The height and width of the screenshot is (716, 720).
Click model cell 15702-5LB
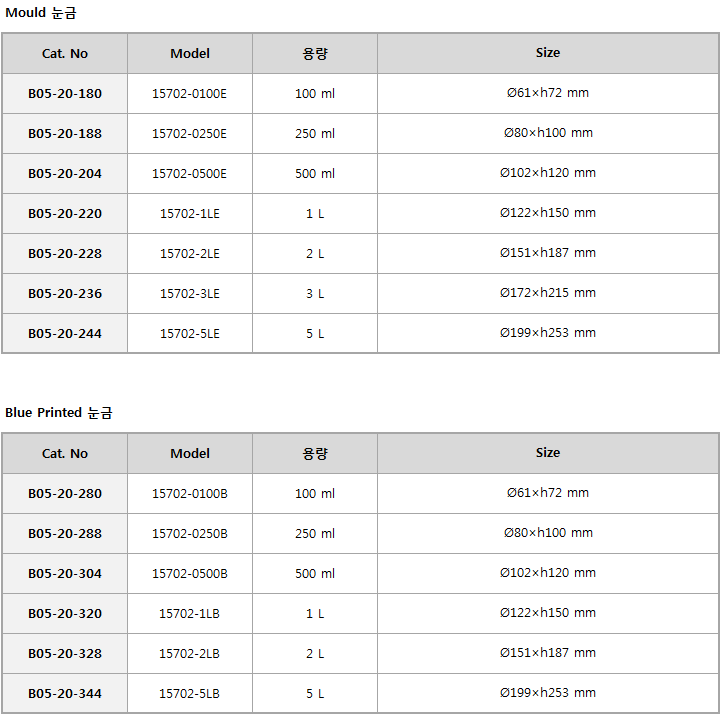pyautogui.click(x=190, y=693)
